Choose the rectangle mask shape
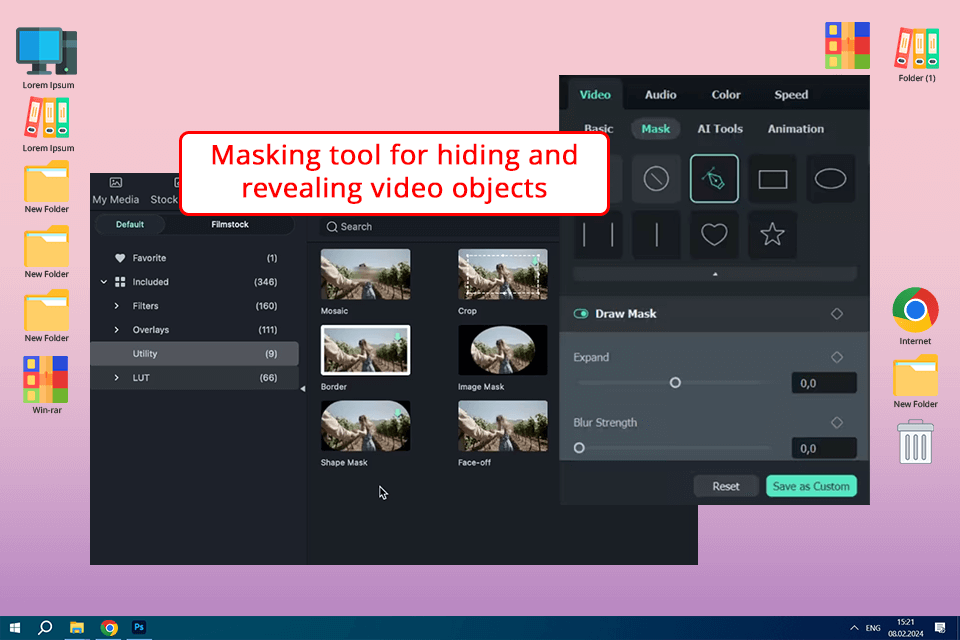The image size is (960, 640). [772, 179]
